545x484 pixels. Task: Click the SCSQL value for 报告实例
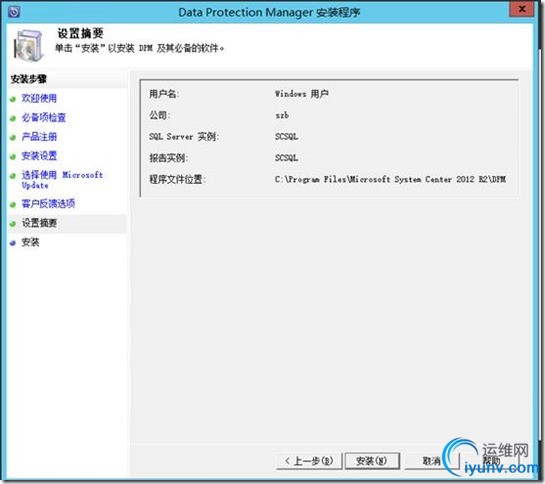pyautogui.click(x=286, y=158)
